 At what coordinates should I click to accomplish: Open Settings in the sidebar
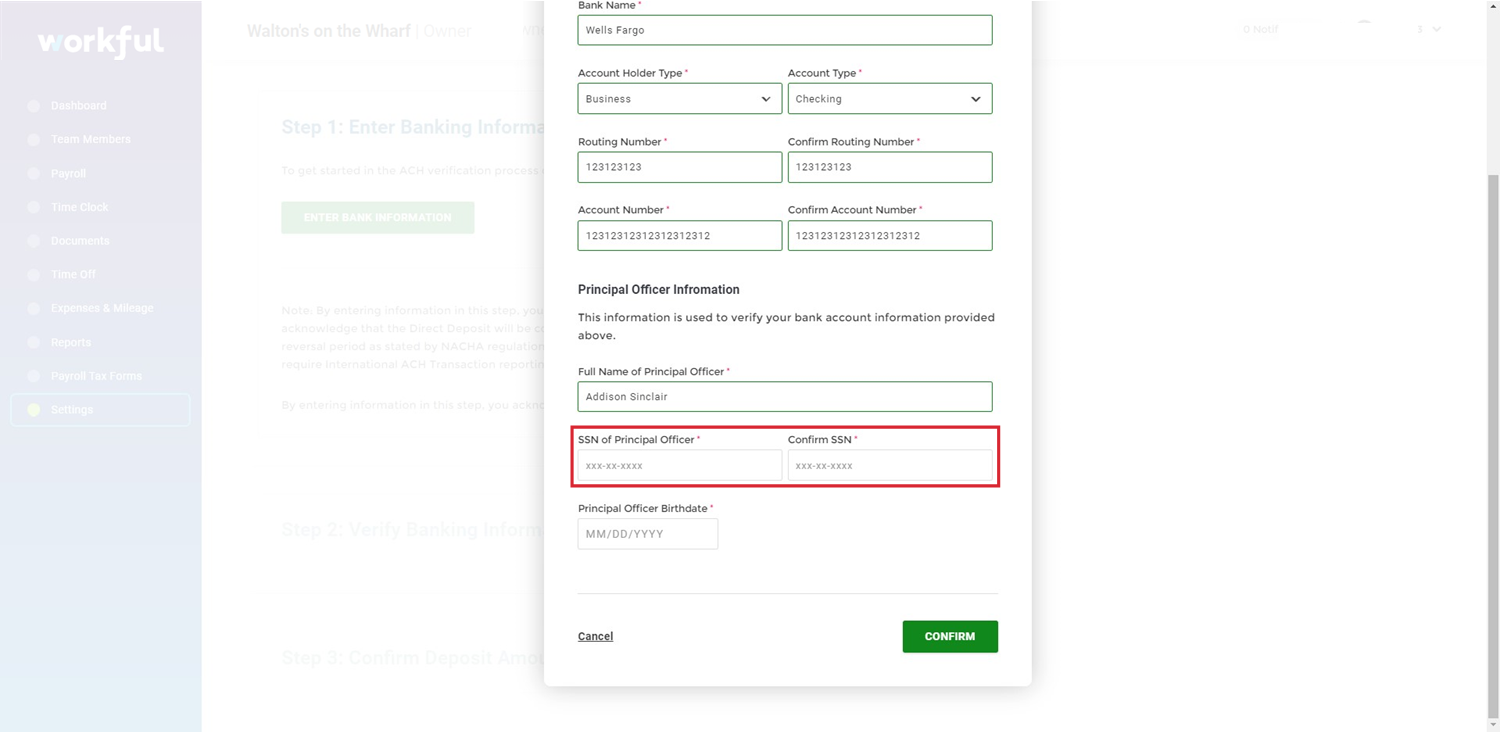[x=100, y=410]
